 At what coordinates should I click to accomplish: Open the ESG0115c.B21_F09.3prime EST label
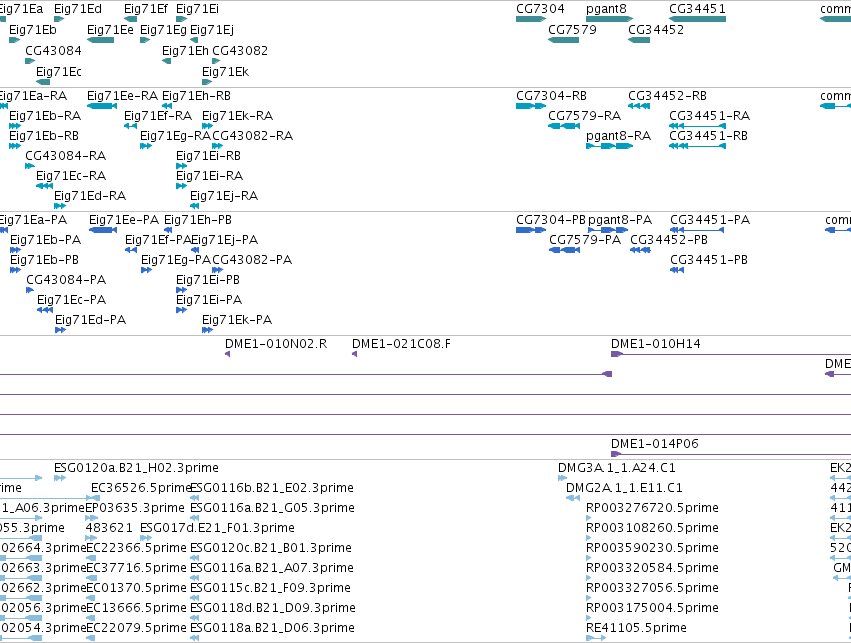tap(270, 588)
